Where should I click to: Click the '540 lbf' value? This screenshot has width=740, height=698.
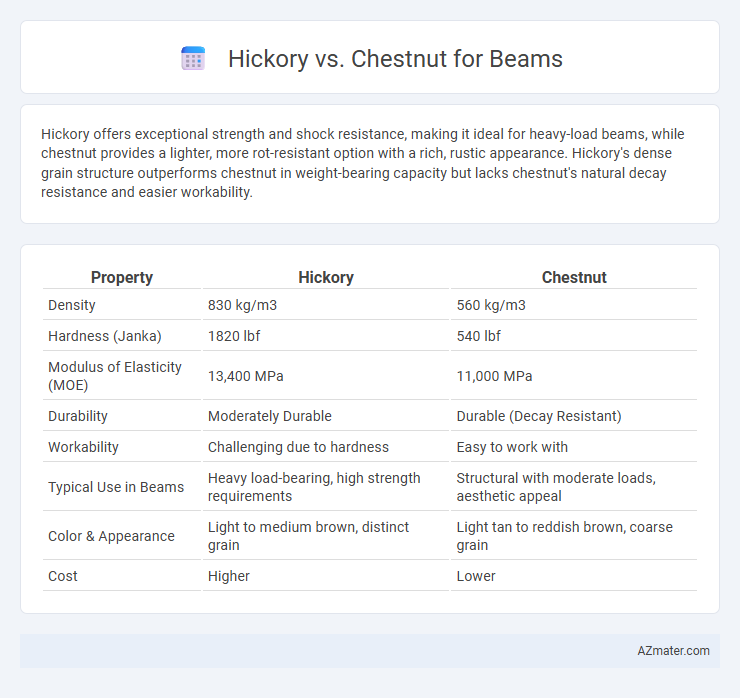[479, 336]
